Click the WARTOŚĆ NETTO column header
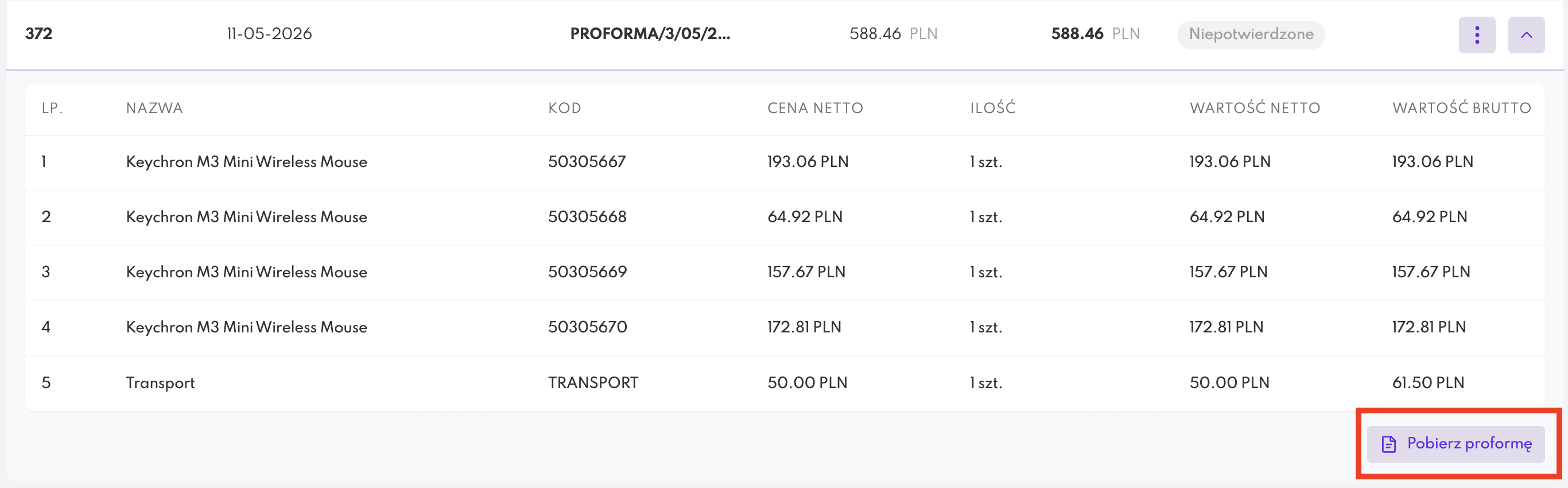This screenshot has width=1568, height=488. click(1255, 108)
